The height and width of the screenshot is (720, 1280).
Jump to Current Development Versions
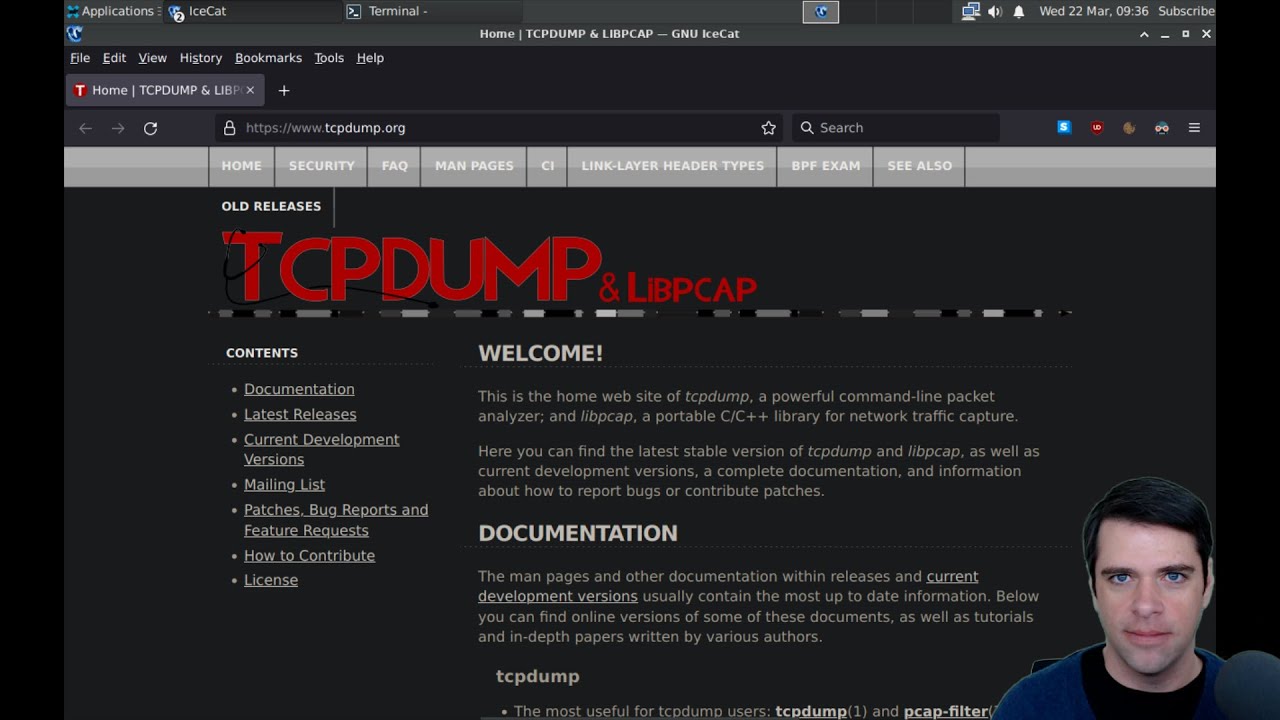pyautogui.click(x=321, y=449)
